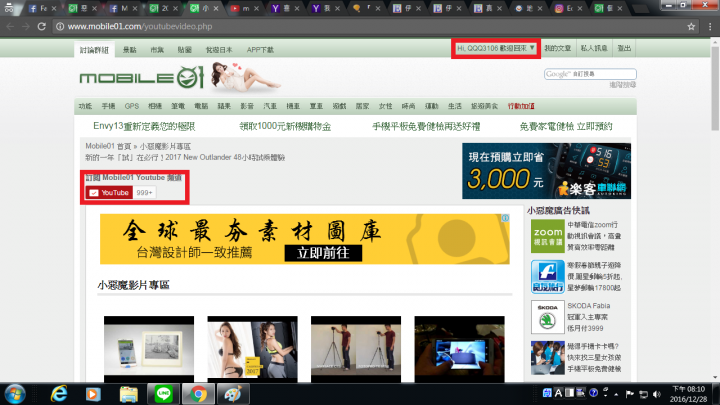Switch to the first Facebook tab
Viewport: 720px width, 405px height.
click(x=42, y=8)
